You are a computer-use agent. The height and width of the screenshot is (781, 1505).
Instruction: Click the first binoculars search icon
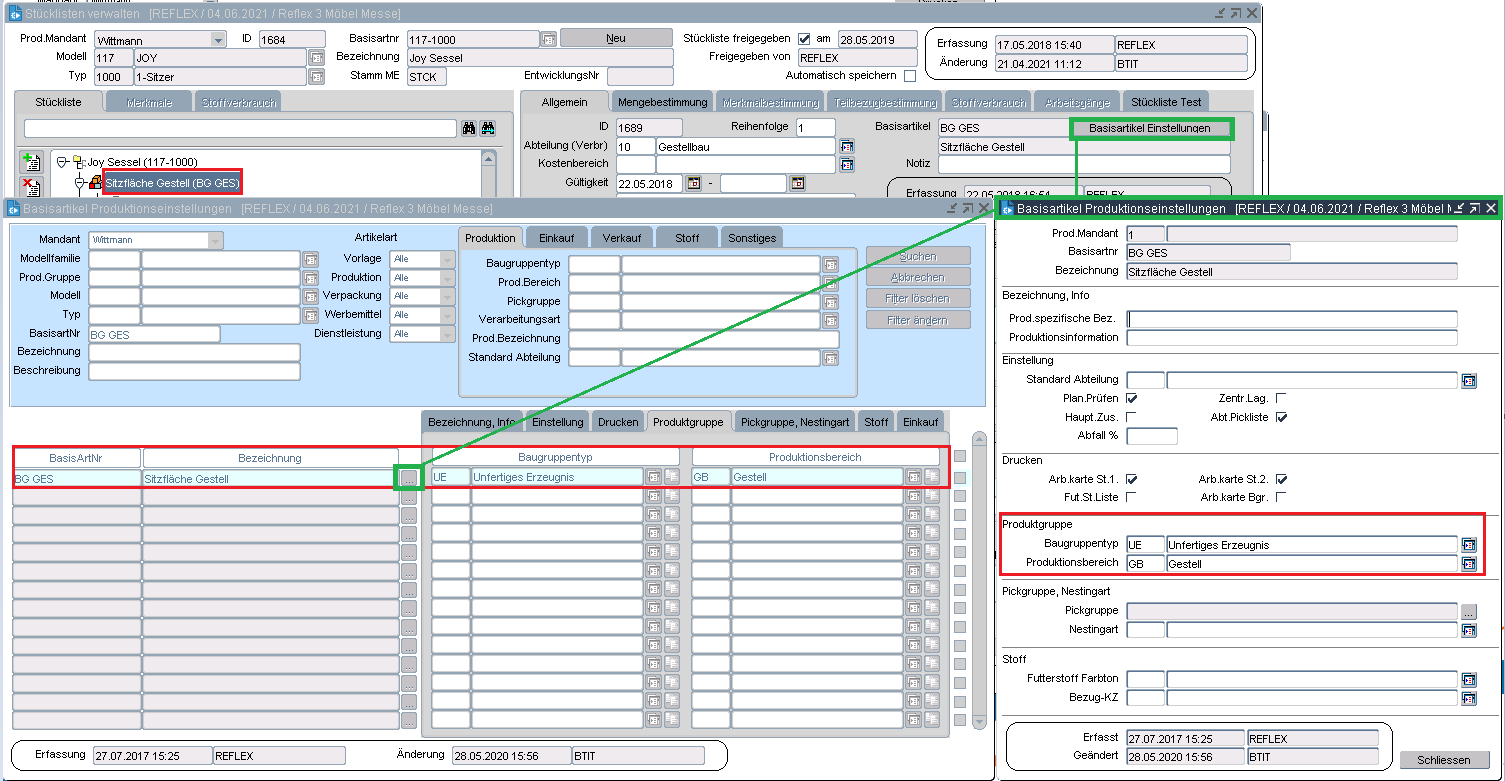coord(468,129)
